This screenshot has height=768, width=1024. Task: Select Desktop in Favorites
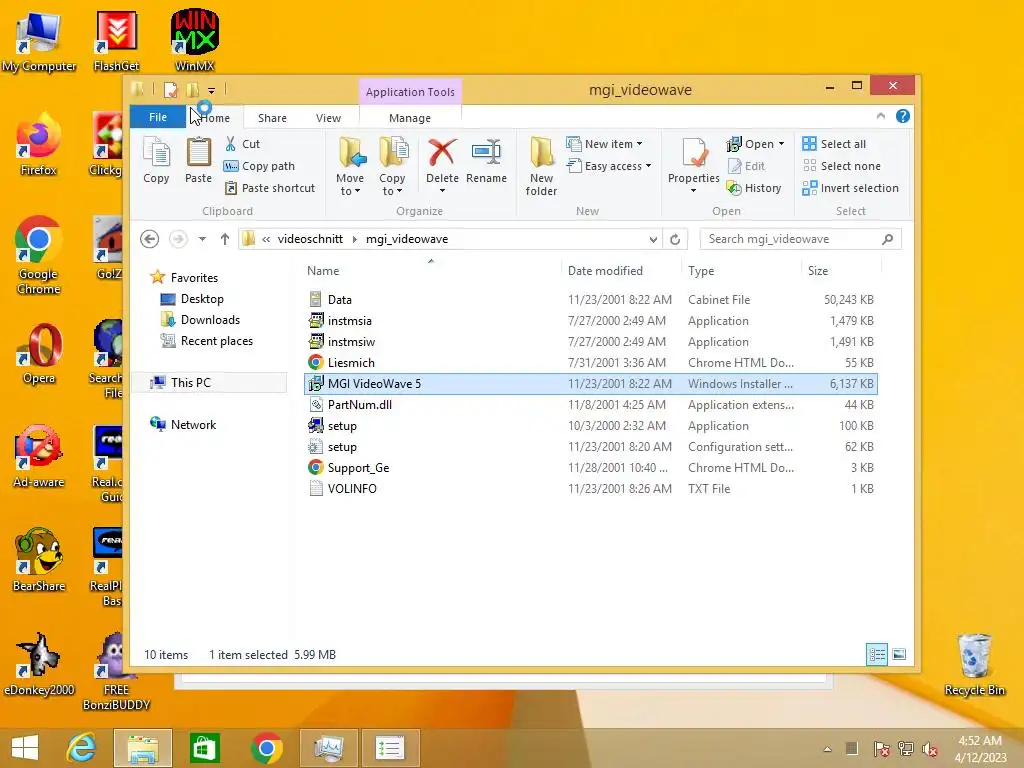point(202,298)
